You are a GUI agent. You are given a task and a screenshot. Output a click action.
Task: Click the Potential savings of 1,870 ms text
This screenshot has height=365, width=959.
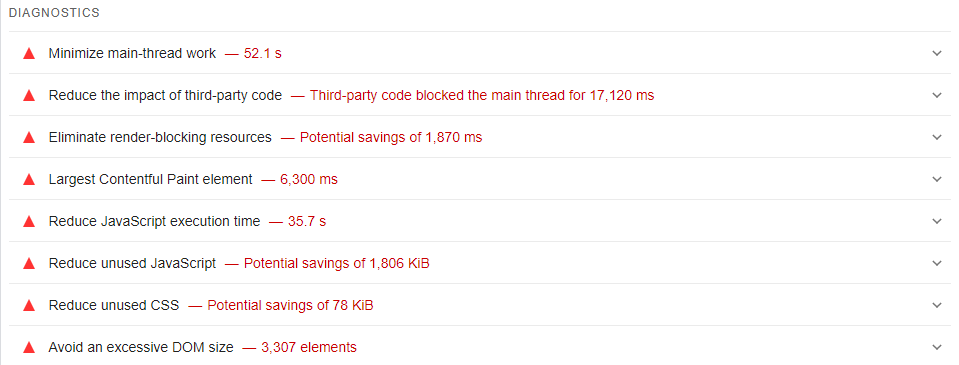coord(391,138)
